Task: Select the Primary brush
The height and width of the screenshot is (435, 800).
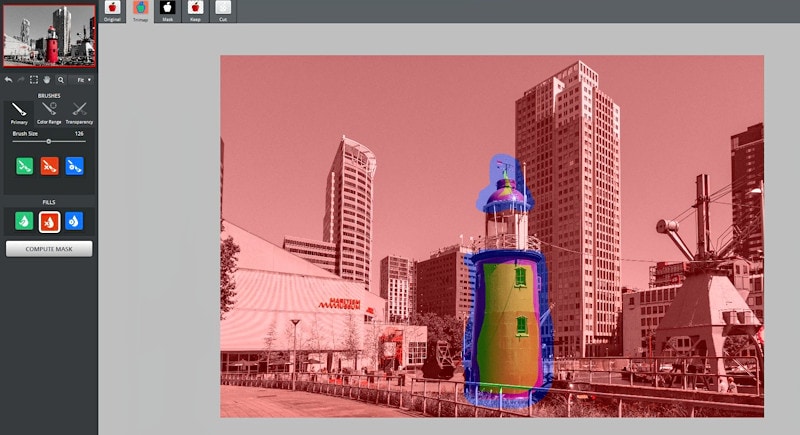Action: coord(19,110)
